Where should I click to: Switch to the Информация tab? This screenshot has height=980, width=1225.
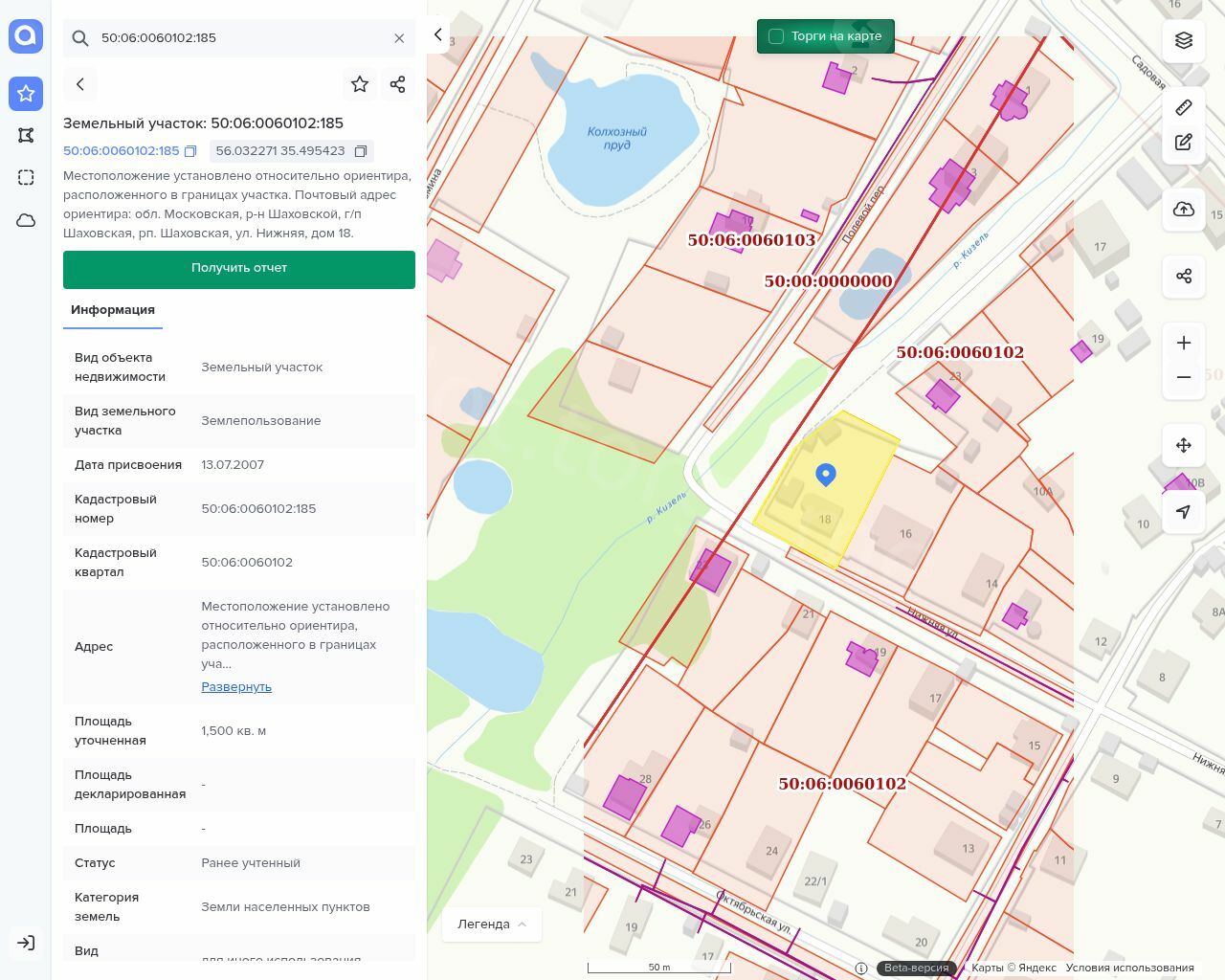113,310
